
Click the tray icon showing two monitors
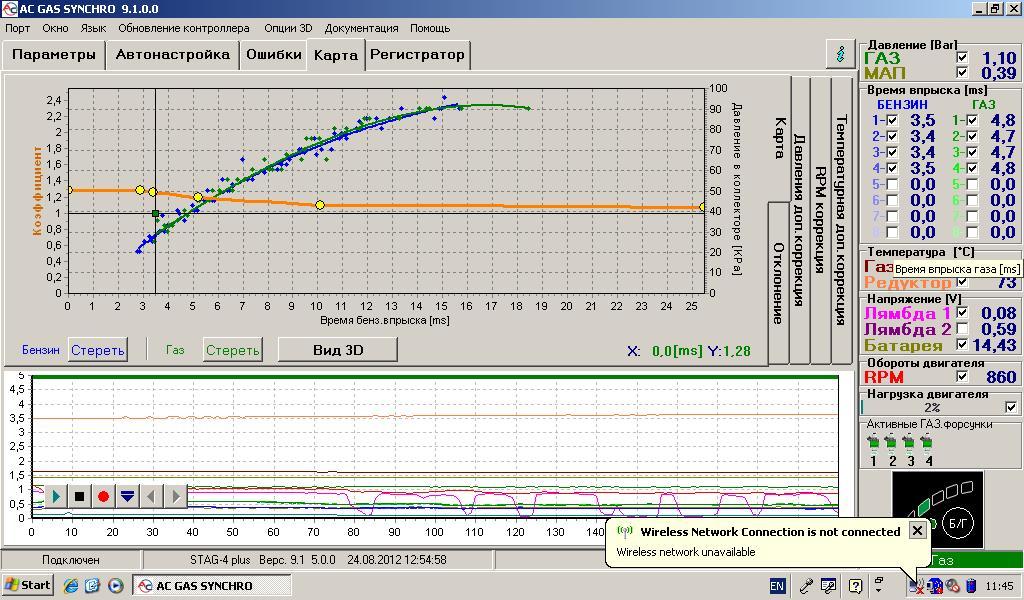click(x=935, y=586)
